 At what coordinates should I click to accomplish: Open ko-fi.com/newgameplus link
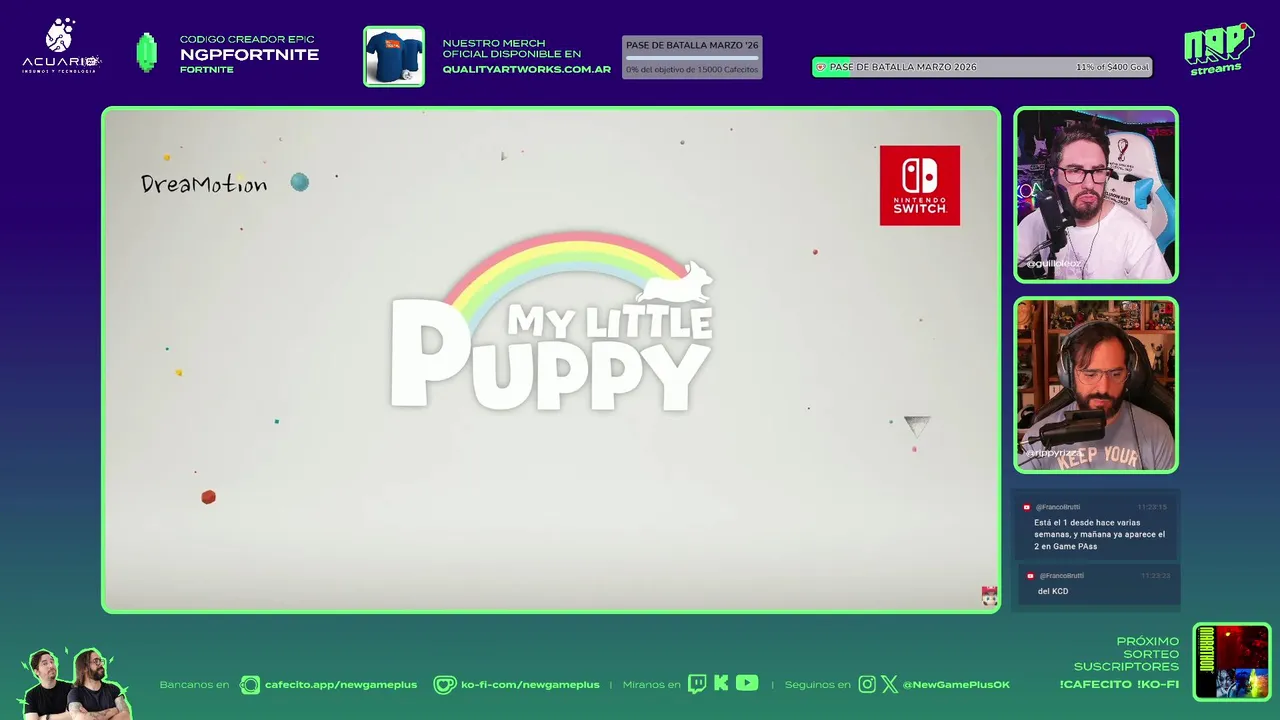click(x=530, y=685)
